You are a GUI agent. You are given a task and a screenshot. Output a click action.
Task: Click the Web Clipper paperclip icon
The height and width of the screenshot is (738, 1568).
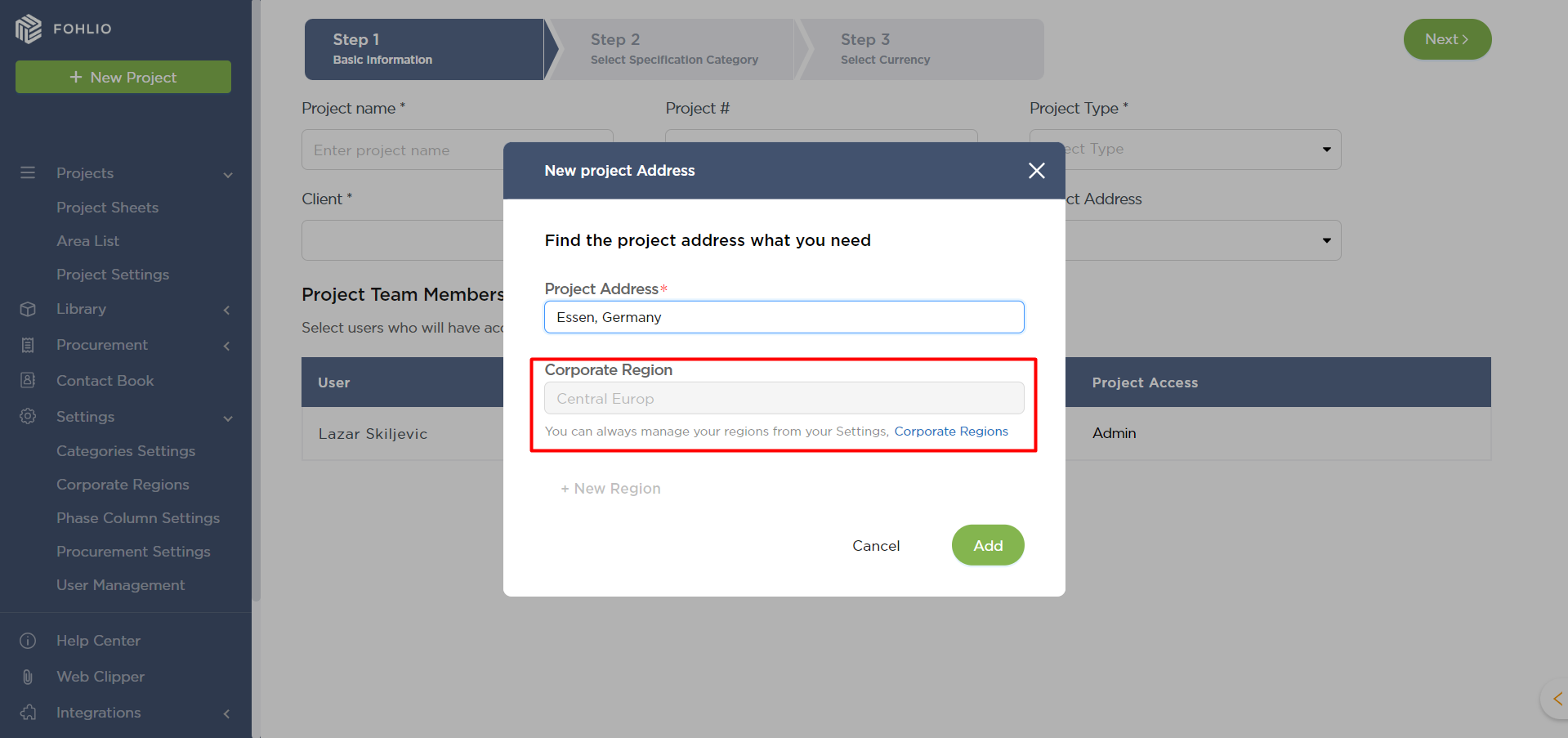28,677
